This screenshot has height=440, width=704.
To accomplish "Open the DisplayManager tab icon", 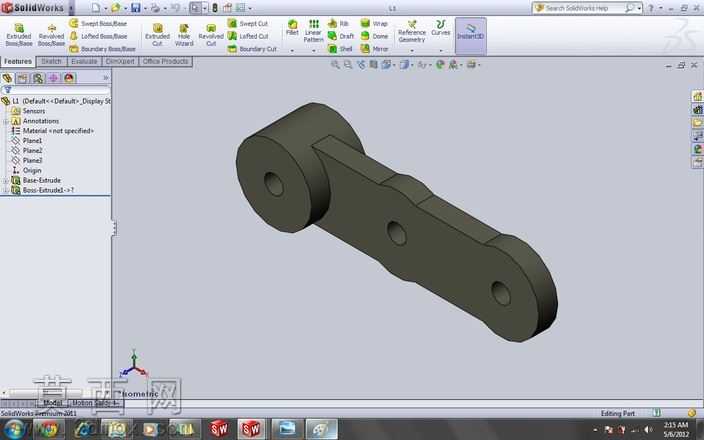I will (69, 78).
